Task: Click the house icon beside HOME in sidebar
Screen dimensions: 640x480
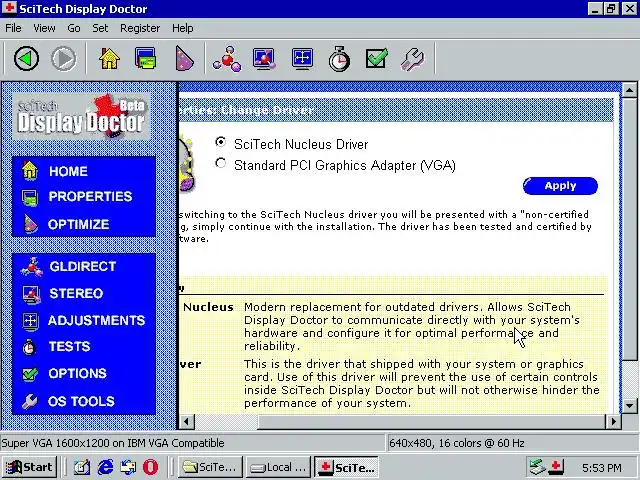Action: pyautogui.click(x=30, y=171)
